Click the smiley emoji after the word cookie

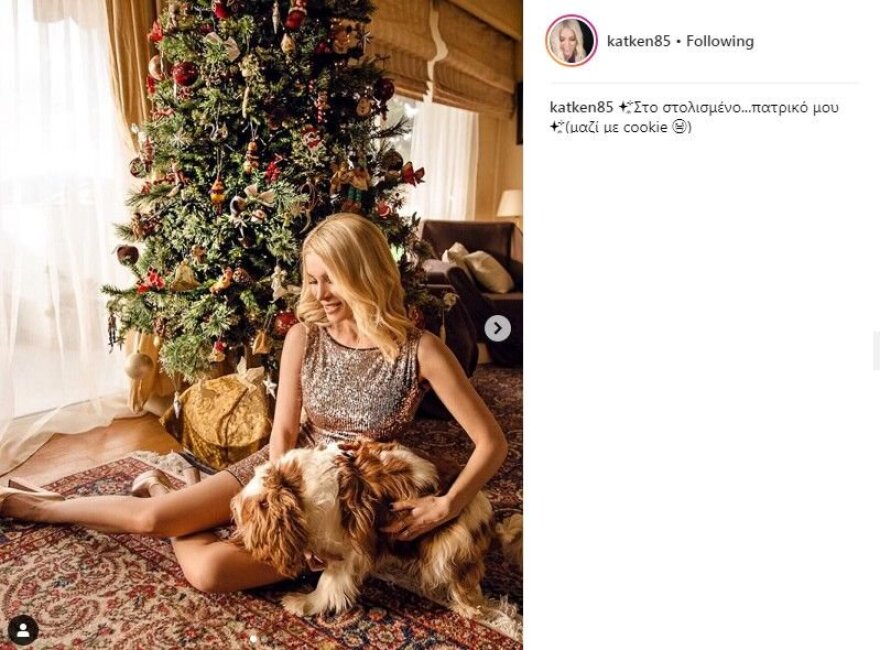point(680,127)
